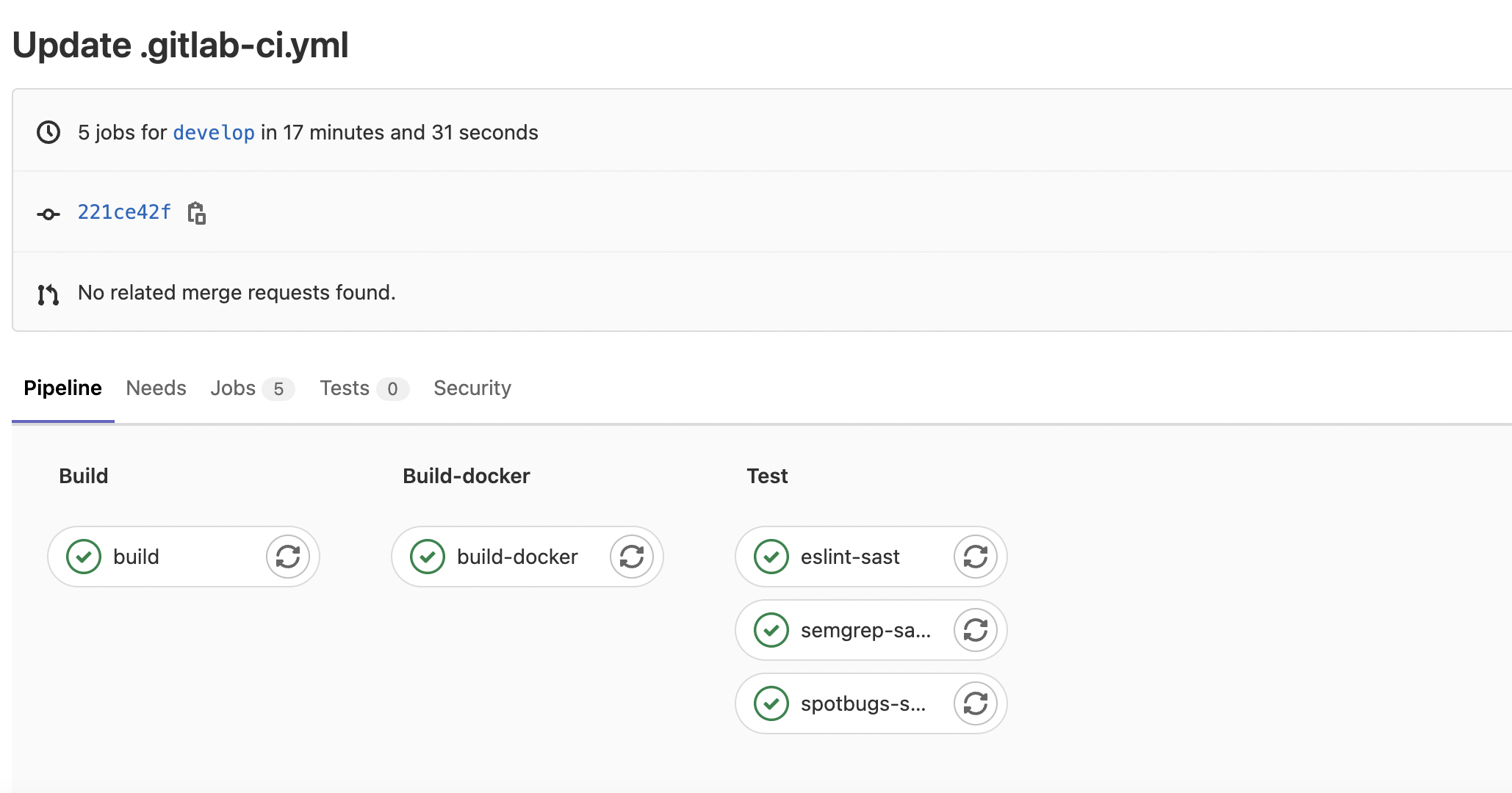Retry the spotbugs-sast job
Image resolution: width=1512 pixels, height=793 pixels.
click(x=975, y=703)
